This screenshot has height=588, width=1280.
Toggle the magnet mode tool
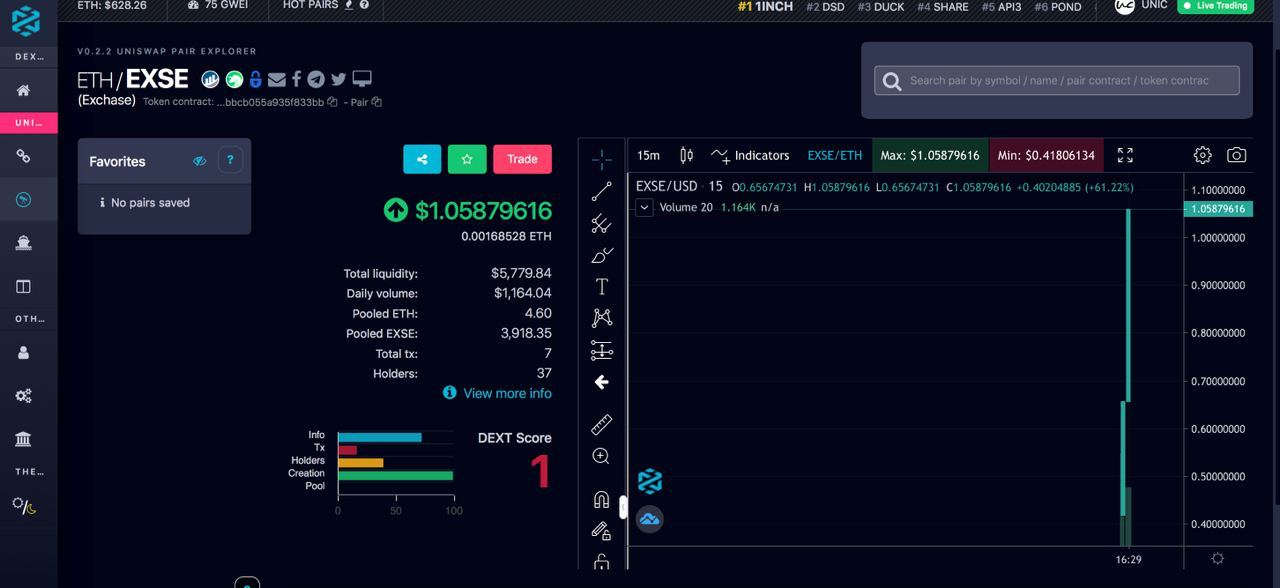click(601, 499)
